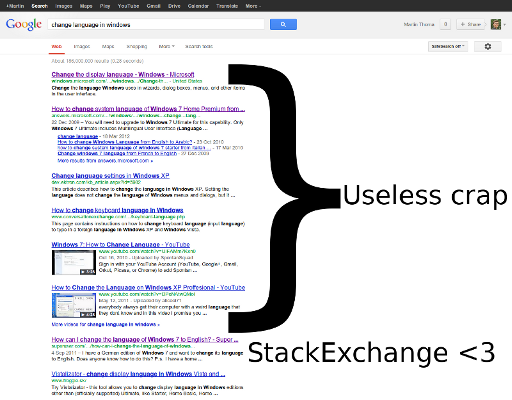Viewport: 512px width, 400px height.
Task: Open sublink about Windows 7 starter system language
Action: [x=134, y=148]
